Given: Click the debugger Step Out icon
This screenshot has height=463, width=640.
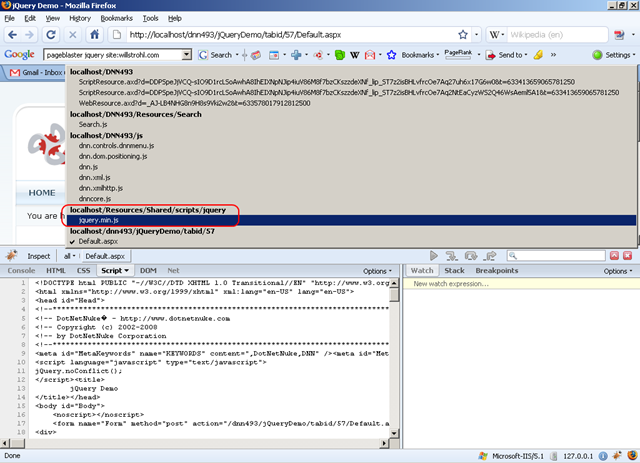Looking at the screenshot, I should (490, 256).
